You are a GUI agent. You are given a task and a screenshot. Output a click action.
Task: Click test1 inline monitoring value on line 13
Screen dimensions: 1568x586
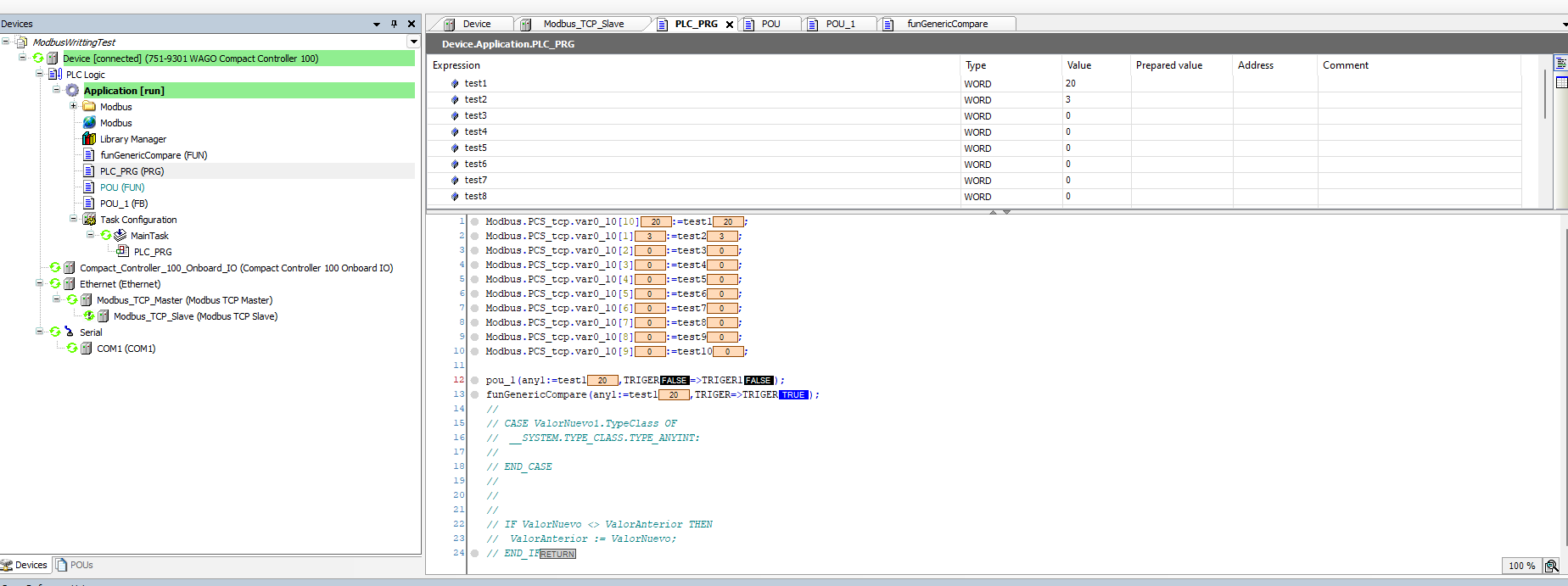click(x=674, y=395)
